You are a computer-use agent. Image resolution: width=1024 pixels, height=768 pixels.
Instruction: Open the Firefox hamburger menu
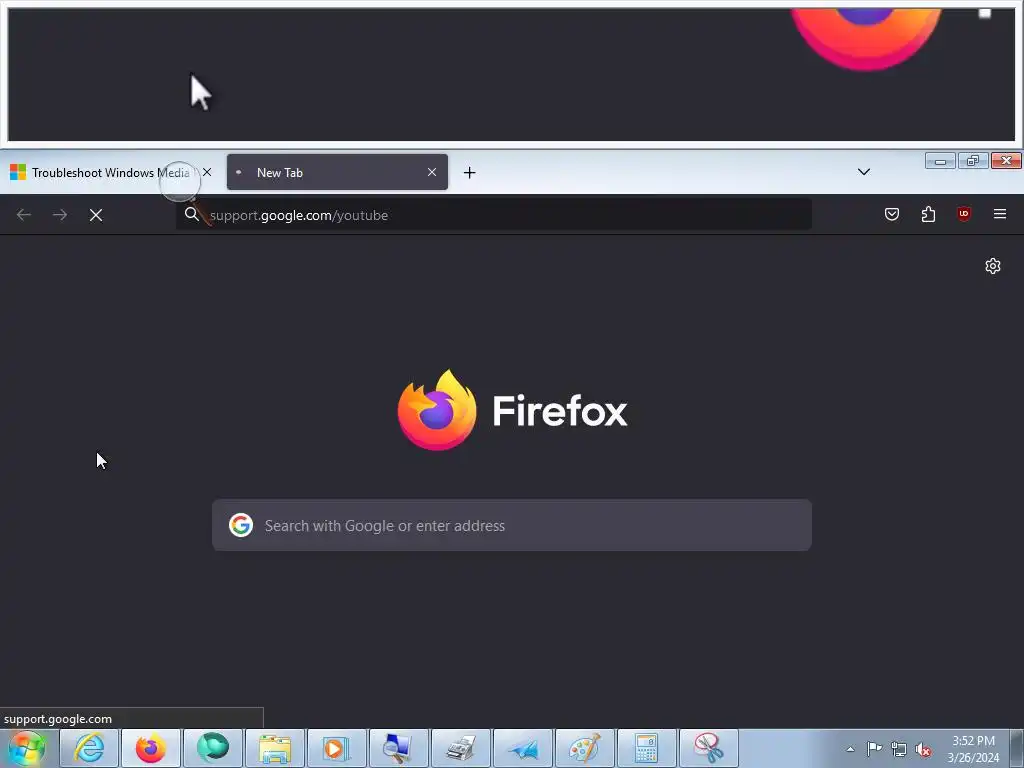tap(1000, 214)
